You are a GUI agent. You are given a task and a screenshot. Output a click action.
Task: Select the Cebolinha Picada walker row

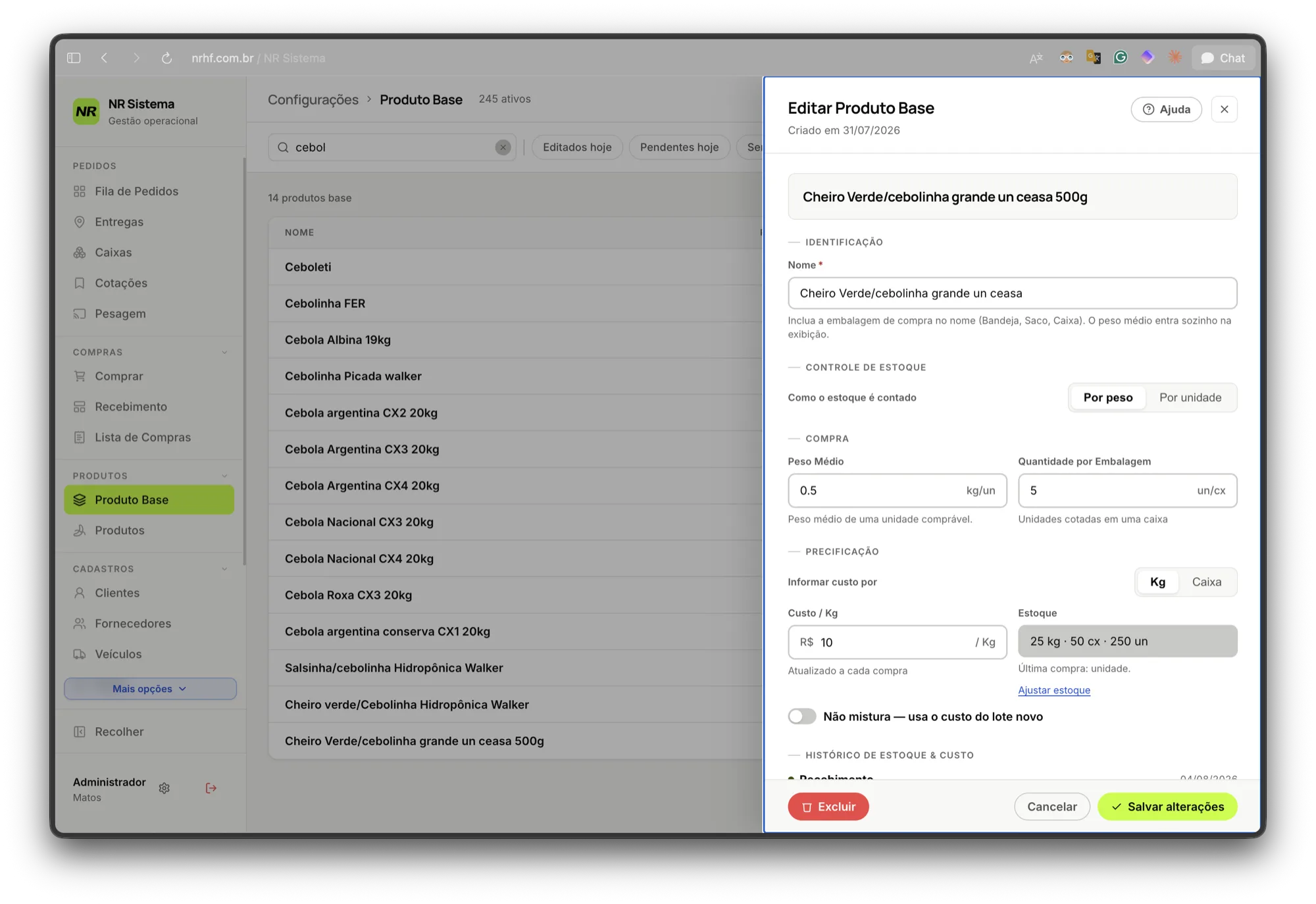tap(515, 376)
